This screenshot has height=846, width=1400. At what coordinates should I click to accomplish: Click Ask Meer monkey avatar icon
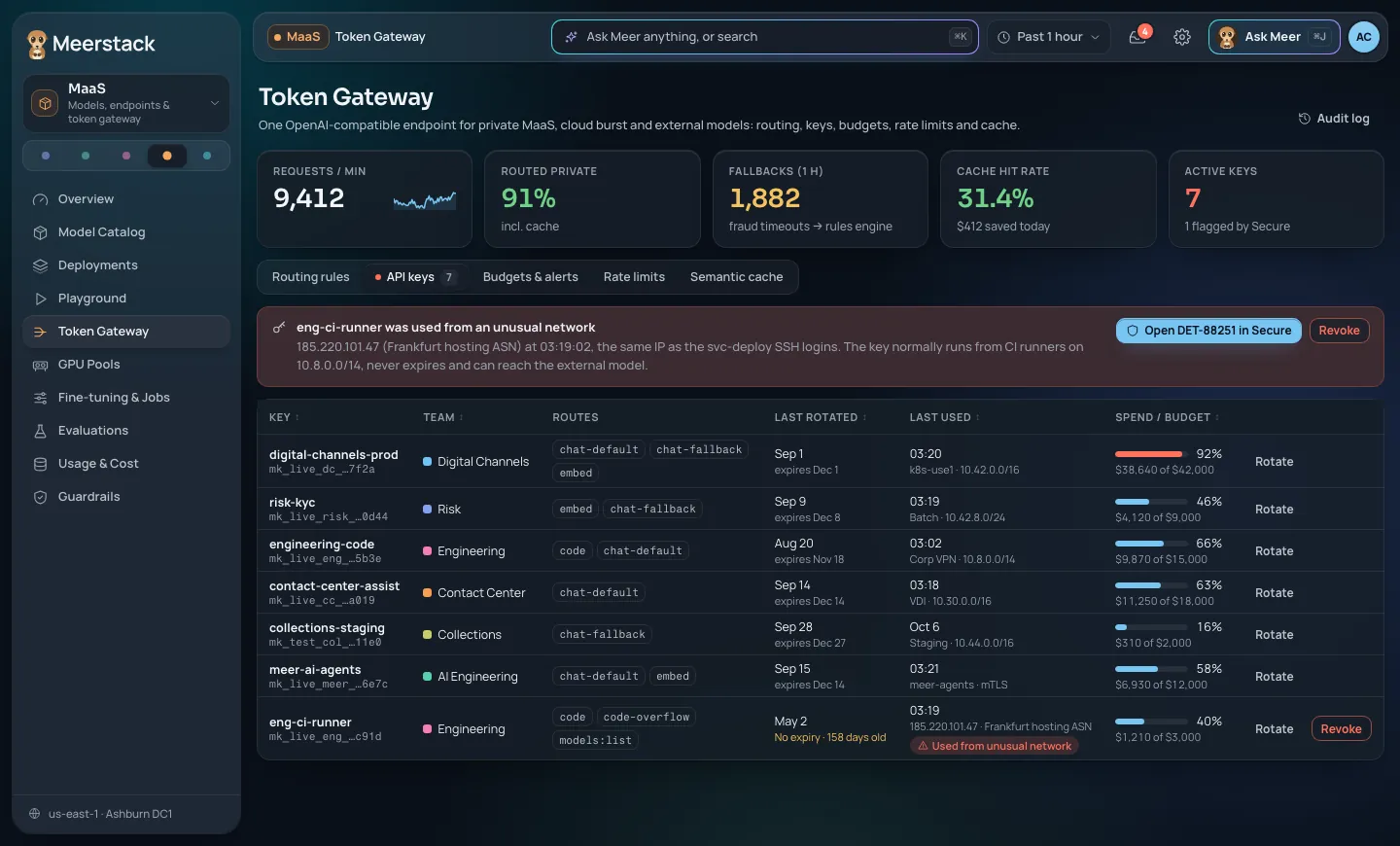coord(1227,37)
